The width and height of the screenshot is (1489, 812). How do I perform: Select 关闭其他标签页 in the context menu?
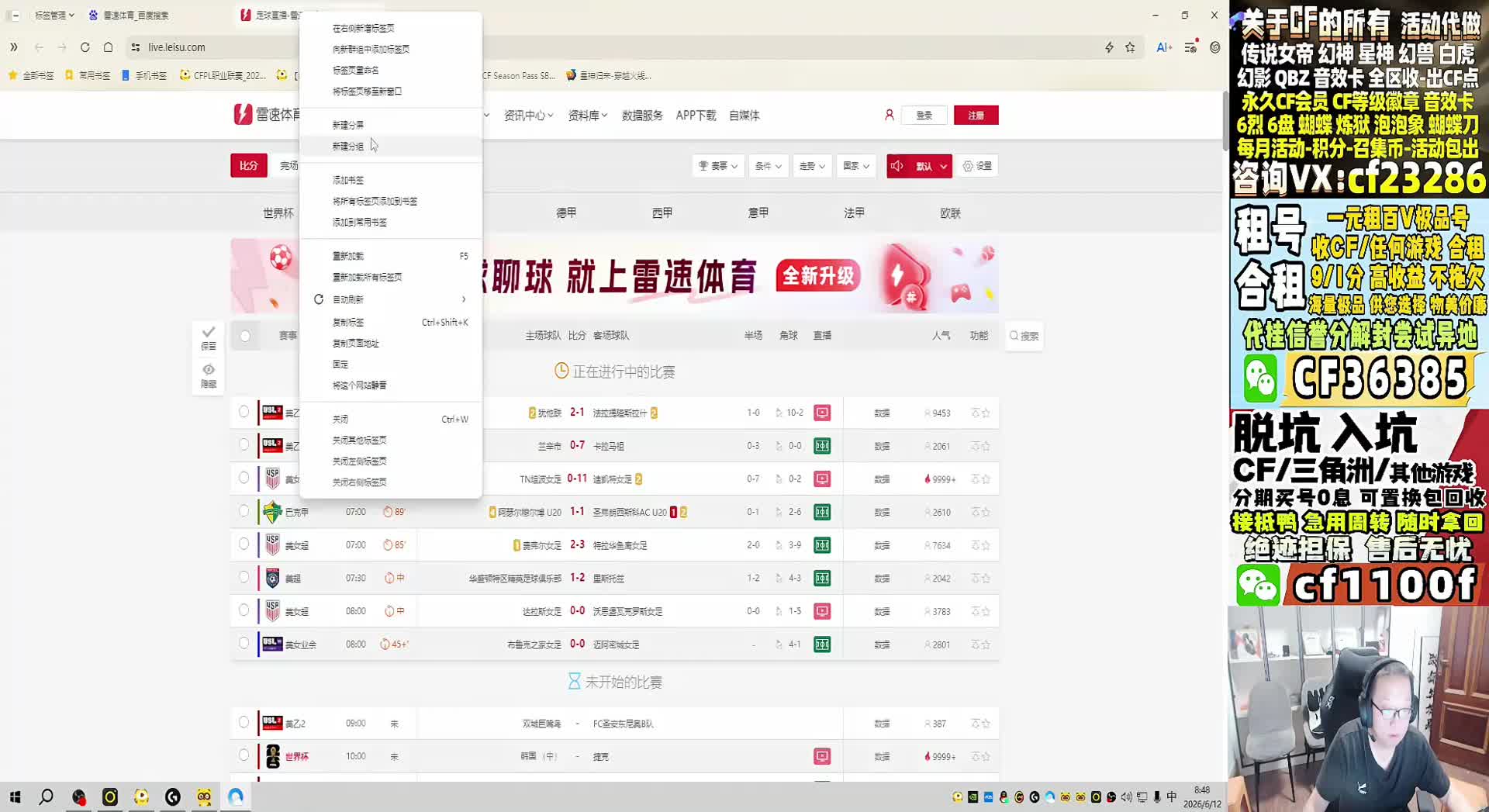(x=390, y=441)
